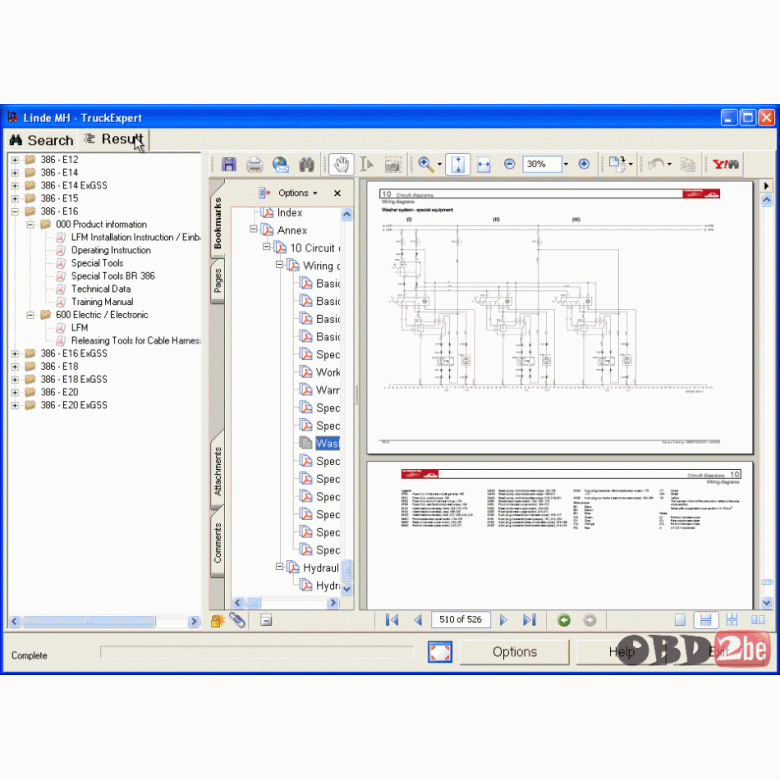Activate the Snapshot camera tool
This screenshot has height=780, width=780.
coord(392,164)
